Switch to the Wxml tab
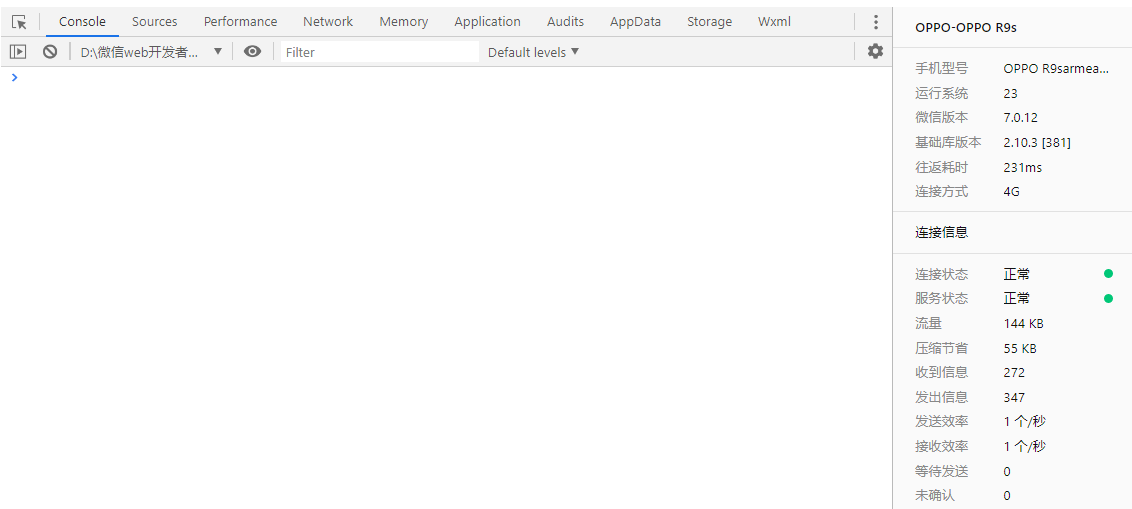The height and width of the screenshot is (509, 1132). click(774, 22)
